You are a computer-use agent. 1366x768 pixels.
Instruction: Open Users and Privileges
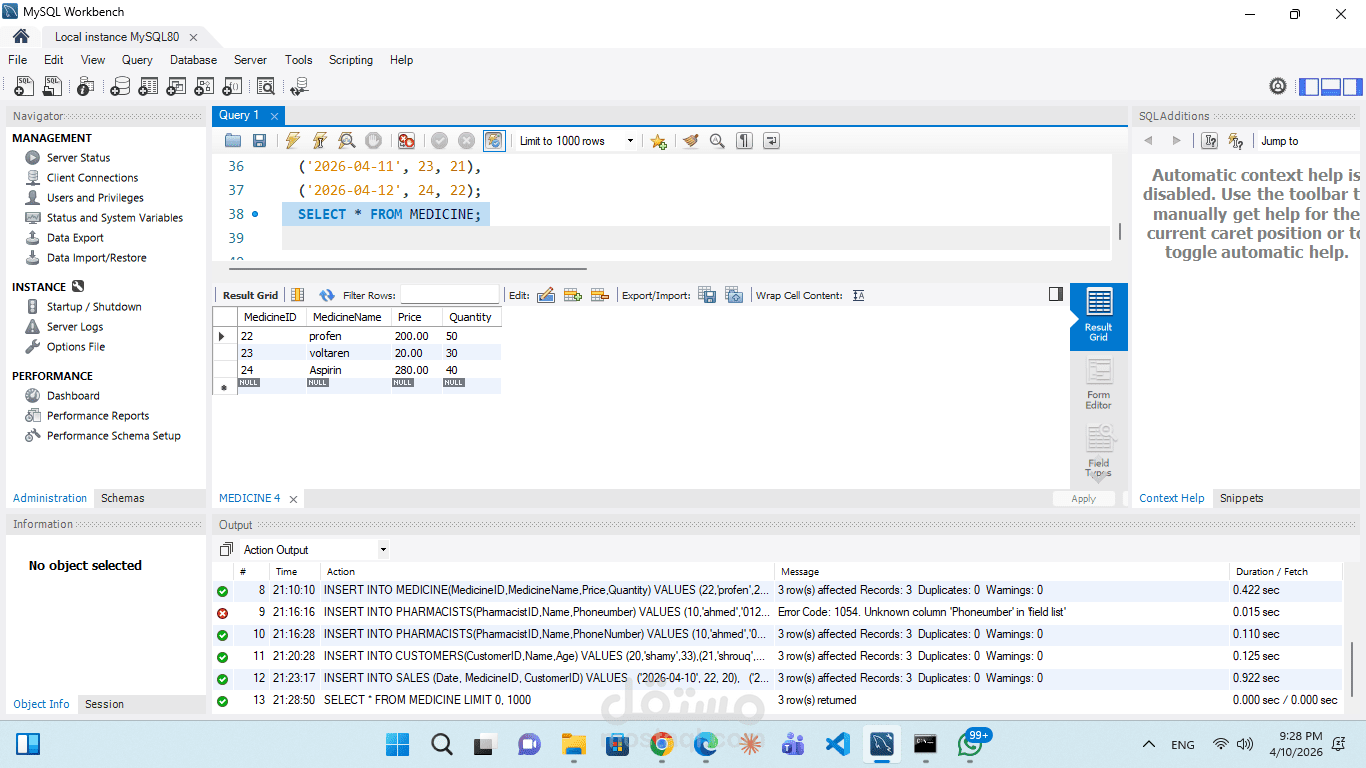[95, 198]
